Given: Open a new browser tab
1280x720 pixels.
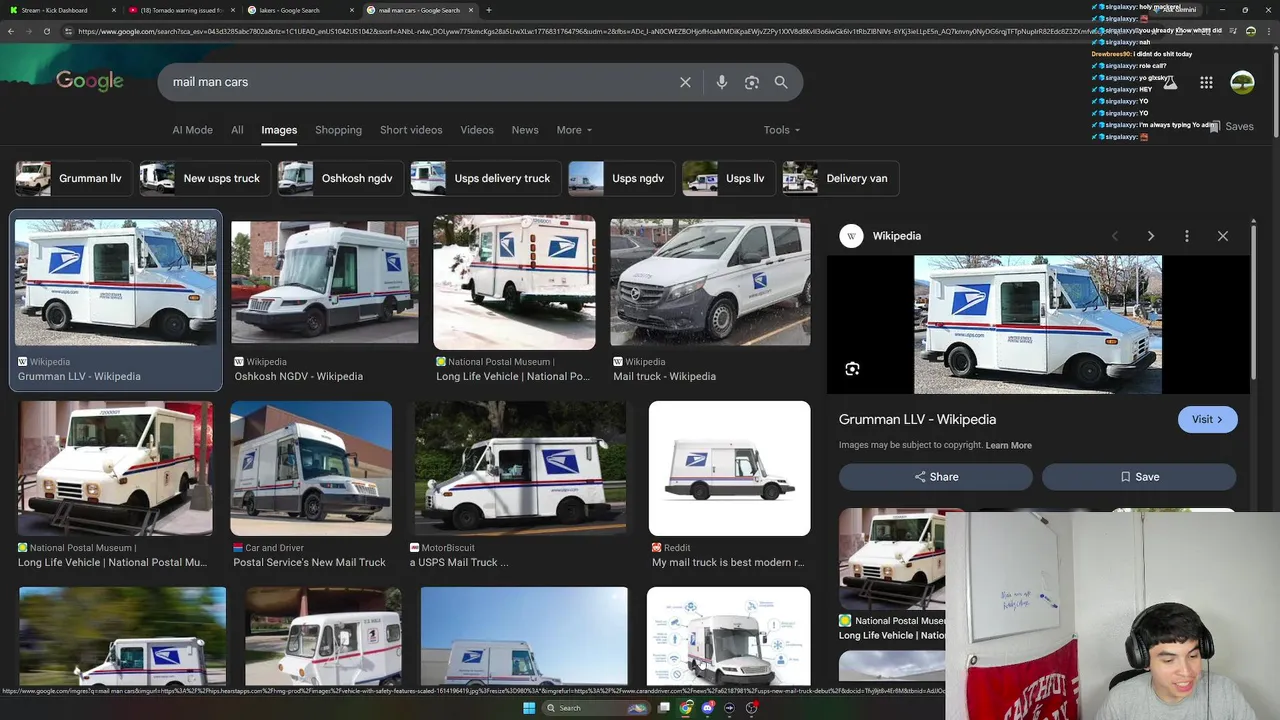Looking at the screenshot, I should point(488,10).
